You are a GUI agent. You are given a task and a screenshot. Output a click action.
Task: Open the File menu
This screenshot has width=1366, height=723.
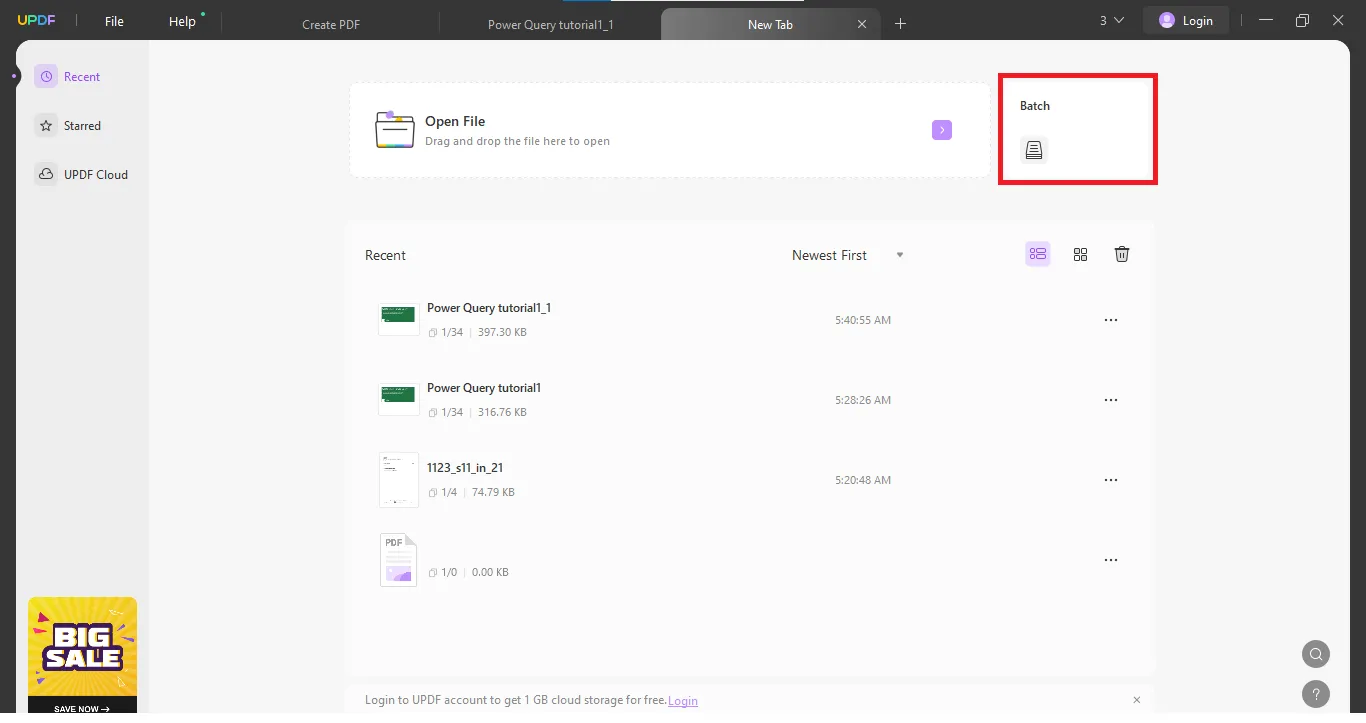(x=113, y=20)
